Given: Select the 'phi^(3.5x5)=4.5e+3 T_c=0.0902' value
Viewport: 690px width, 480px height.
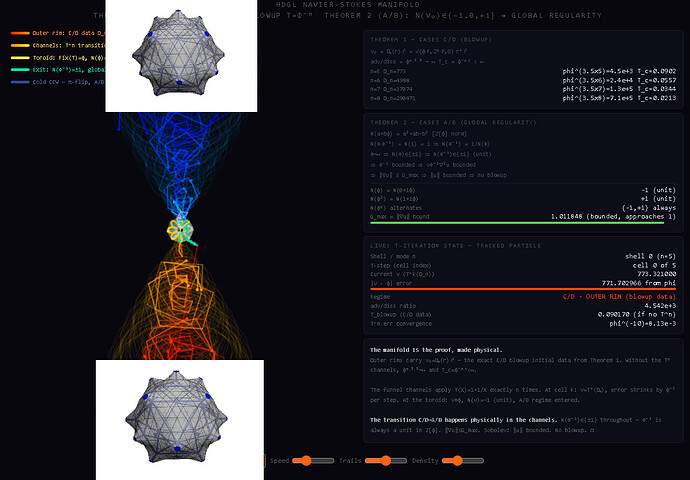Looking at the screenshot, I should (x=619, y=71).
